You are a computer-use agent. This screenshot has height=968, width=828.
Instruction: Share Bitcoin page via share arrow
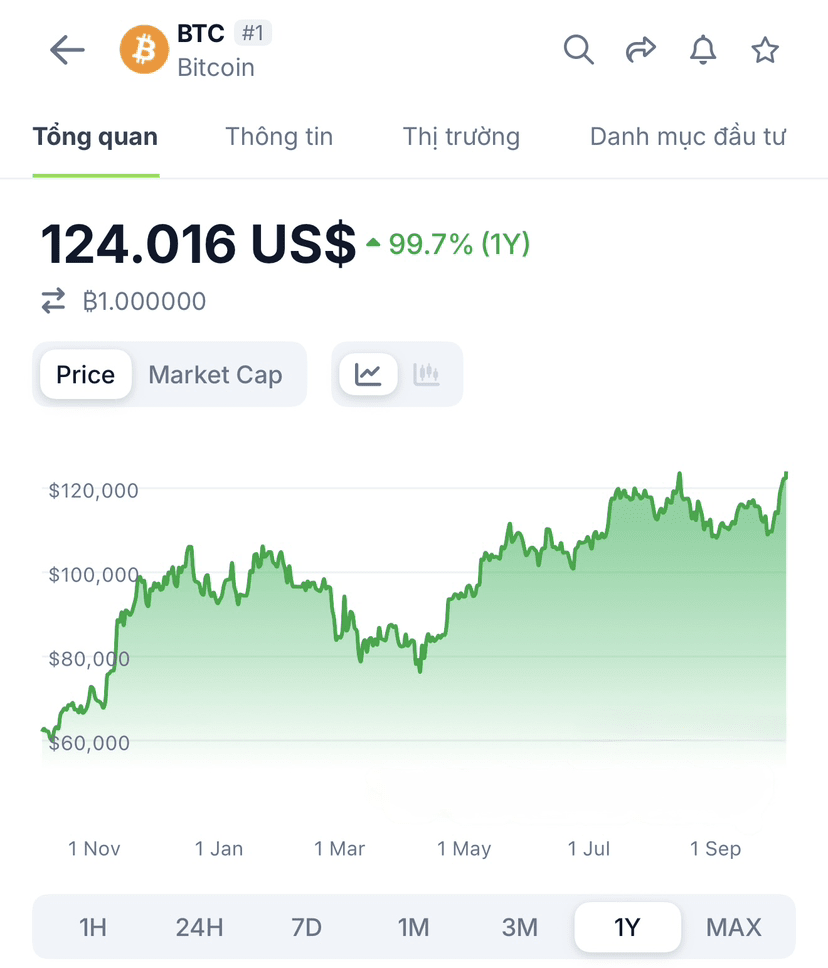[x=640, y=49]
